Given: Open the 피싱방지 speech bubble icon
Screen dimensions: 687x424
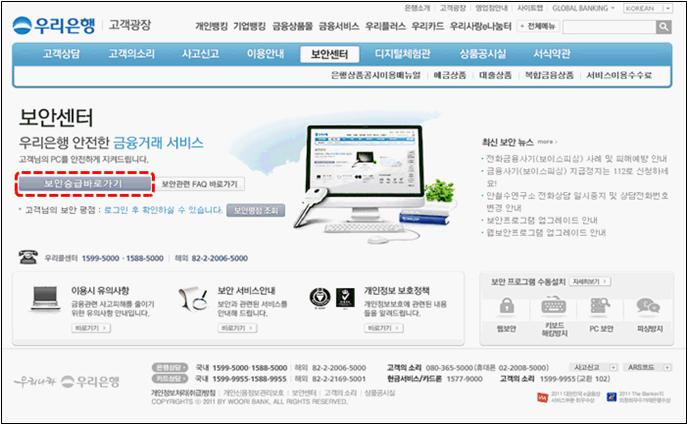Looking at the screenshot, I should pyautogui.click(x=648, y=306).
